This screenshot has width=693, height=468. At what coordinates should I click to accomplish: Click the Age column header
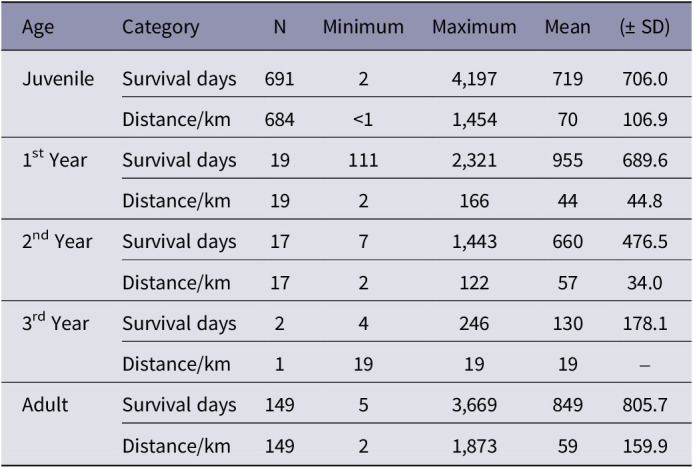[x=38, y=27]
